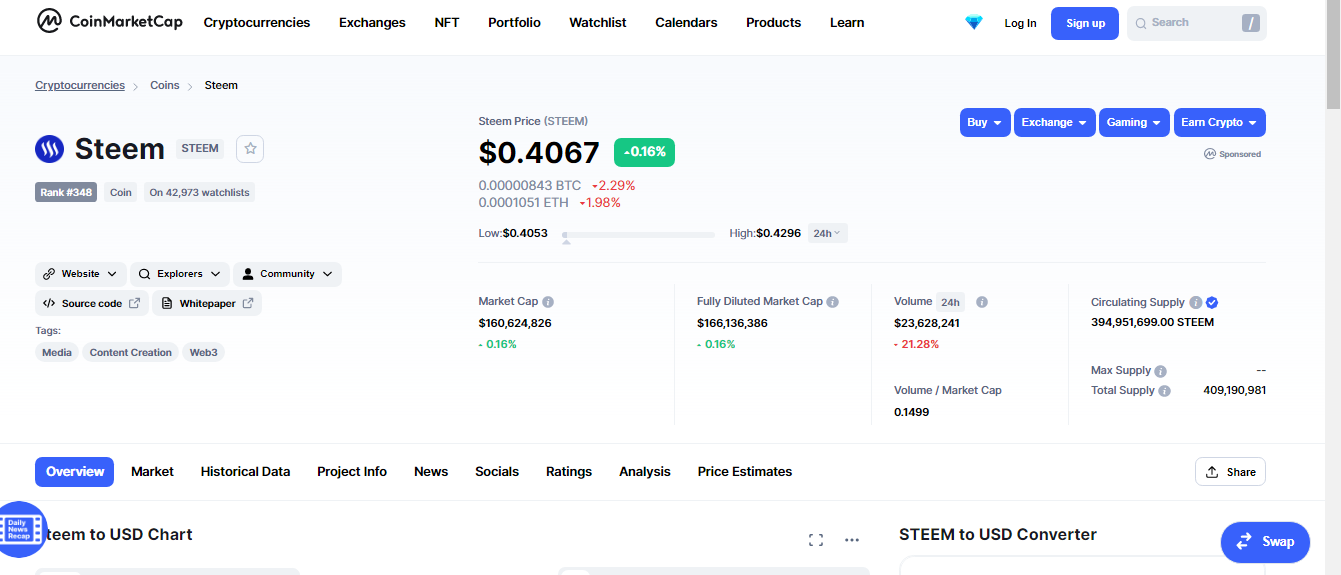
Task: Click the Sign up button
Action: 1085,23
